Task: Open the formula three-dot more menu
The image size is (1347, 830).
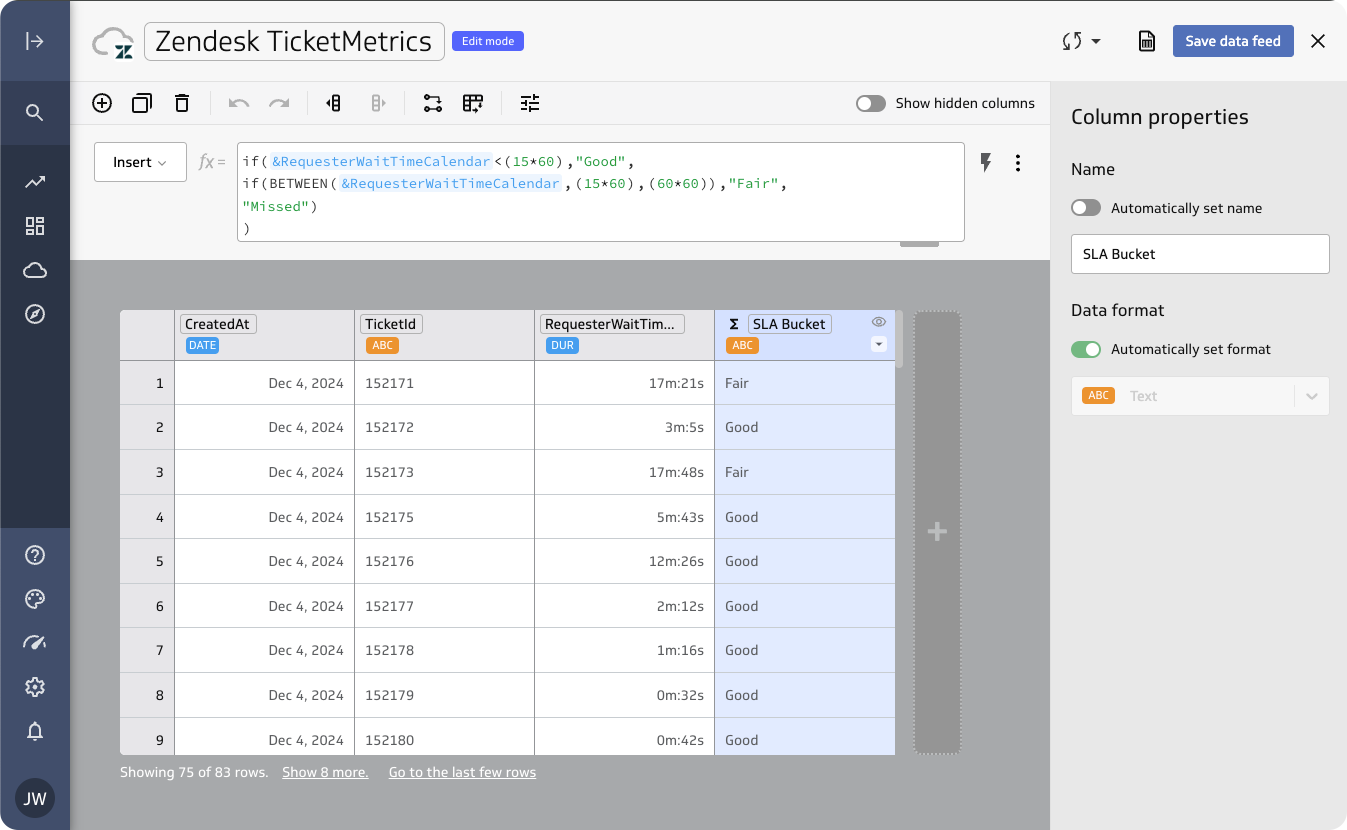Action: [x=1018, y=163]
